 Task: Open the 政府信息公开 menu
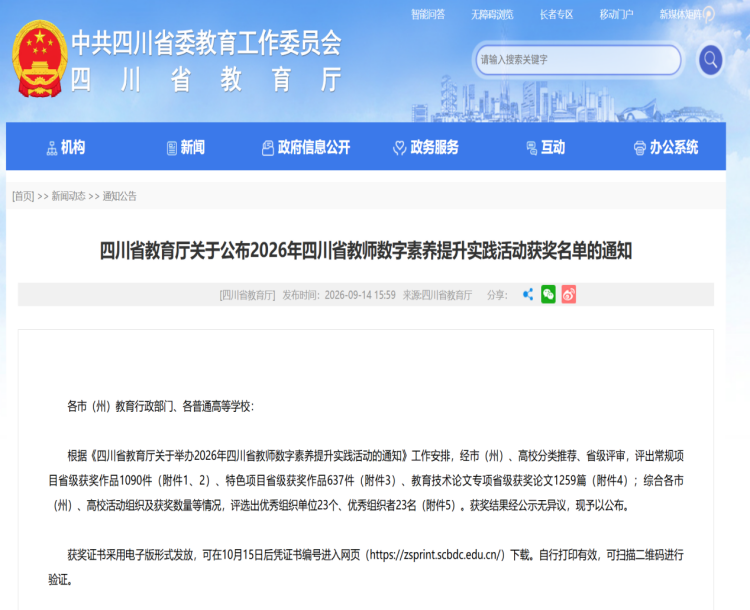point(306,147)
